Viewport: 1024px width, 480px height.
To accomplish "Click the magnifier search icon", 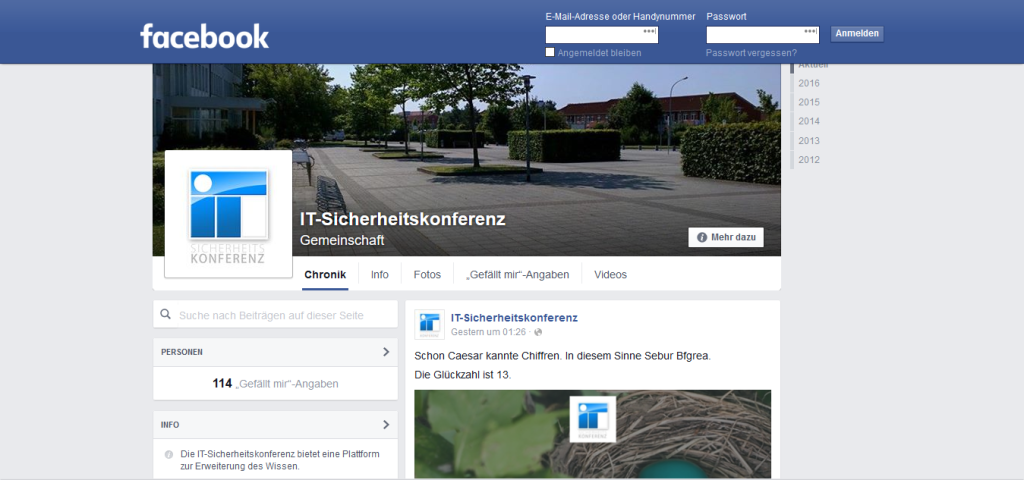I will point(166,314).
